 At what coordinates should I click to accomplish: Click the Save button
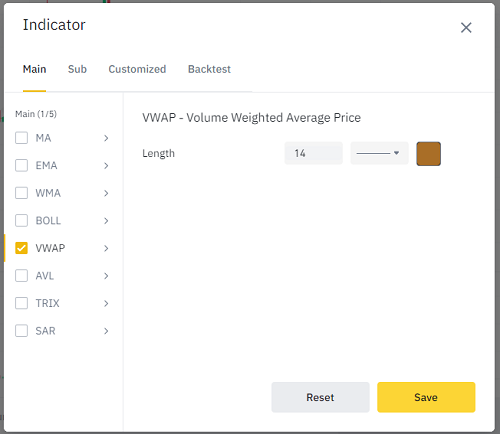426,397
